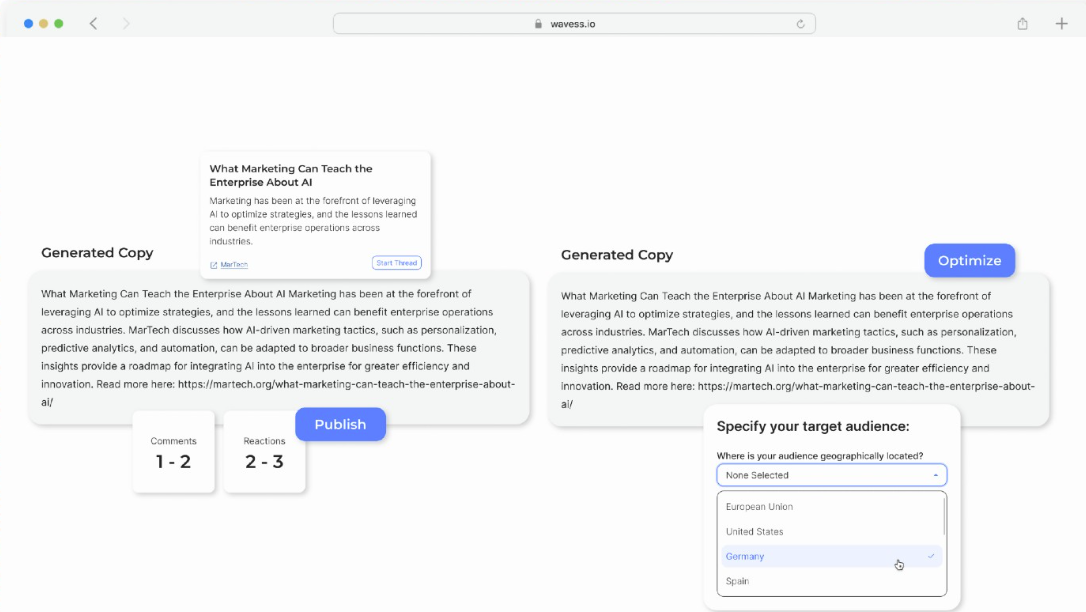
Task: Click the dropdown list scrollbar
Action: click(x=944, y=515)
